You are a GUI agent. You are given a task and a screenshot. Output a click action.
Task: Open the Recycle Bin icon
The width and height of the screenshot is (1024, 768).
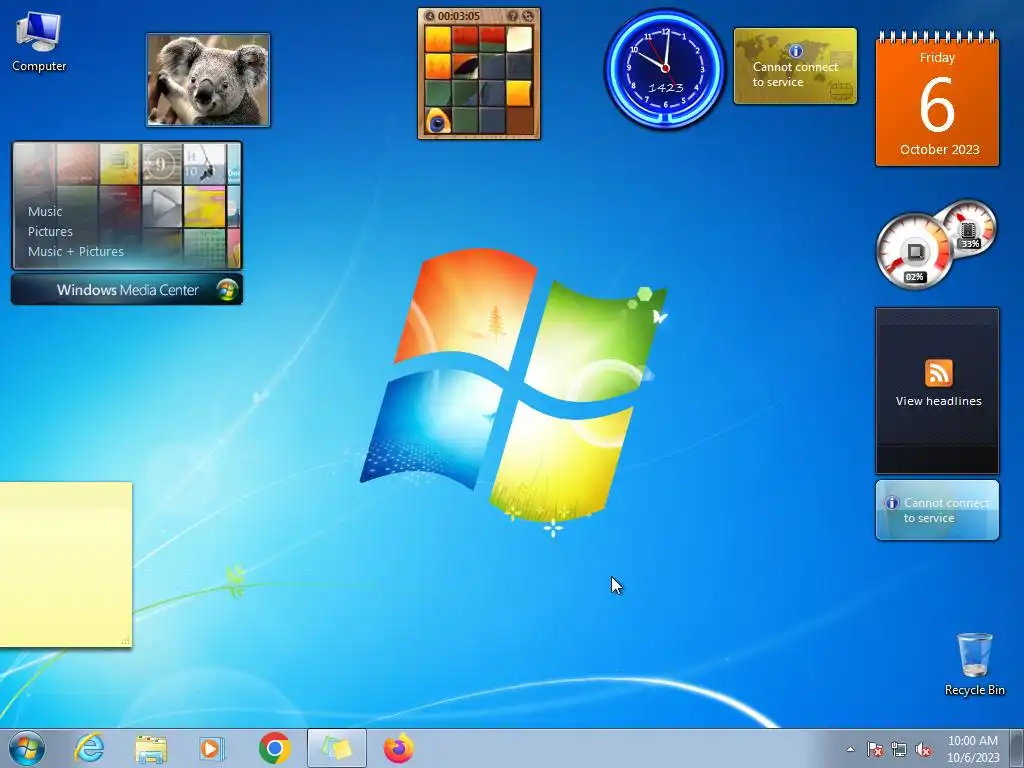coord(974,664)
